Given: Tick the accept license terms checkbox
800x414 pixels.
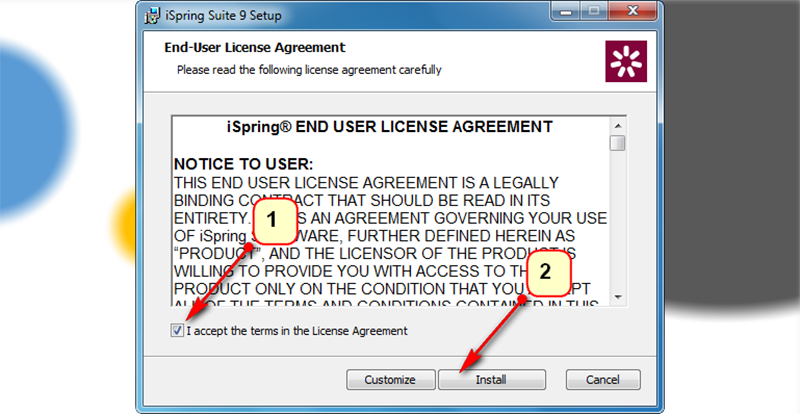Looking at the screenshot, I should (x=177, y=331).
